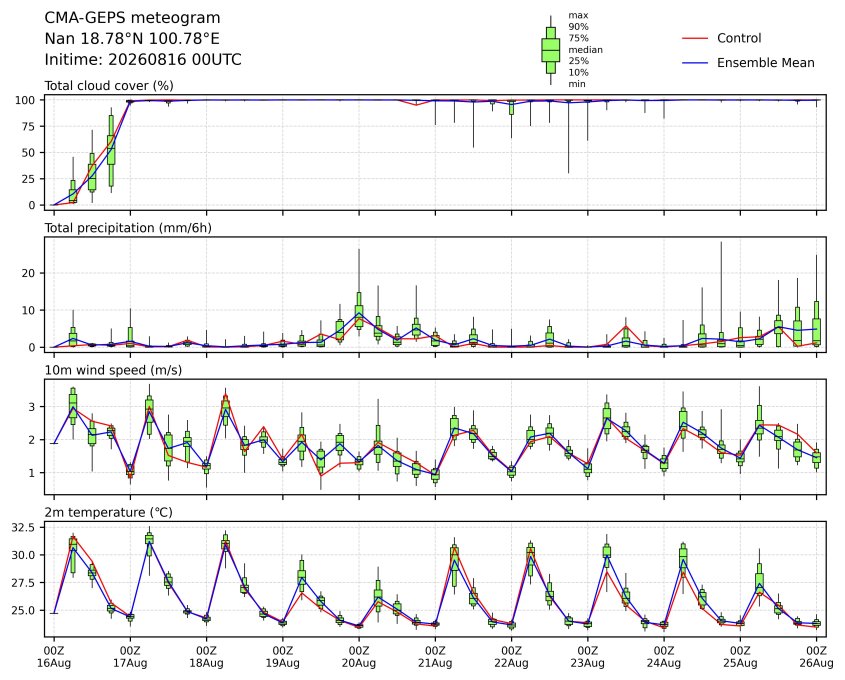Click the "27.5" tick on temperature axis
845x680 pixels.
[x=24, y=583]
